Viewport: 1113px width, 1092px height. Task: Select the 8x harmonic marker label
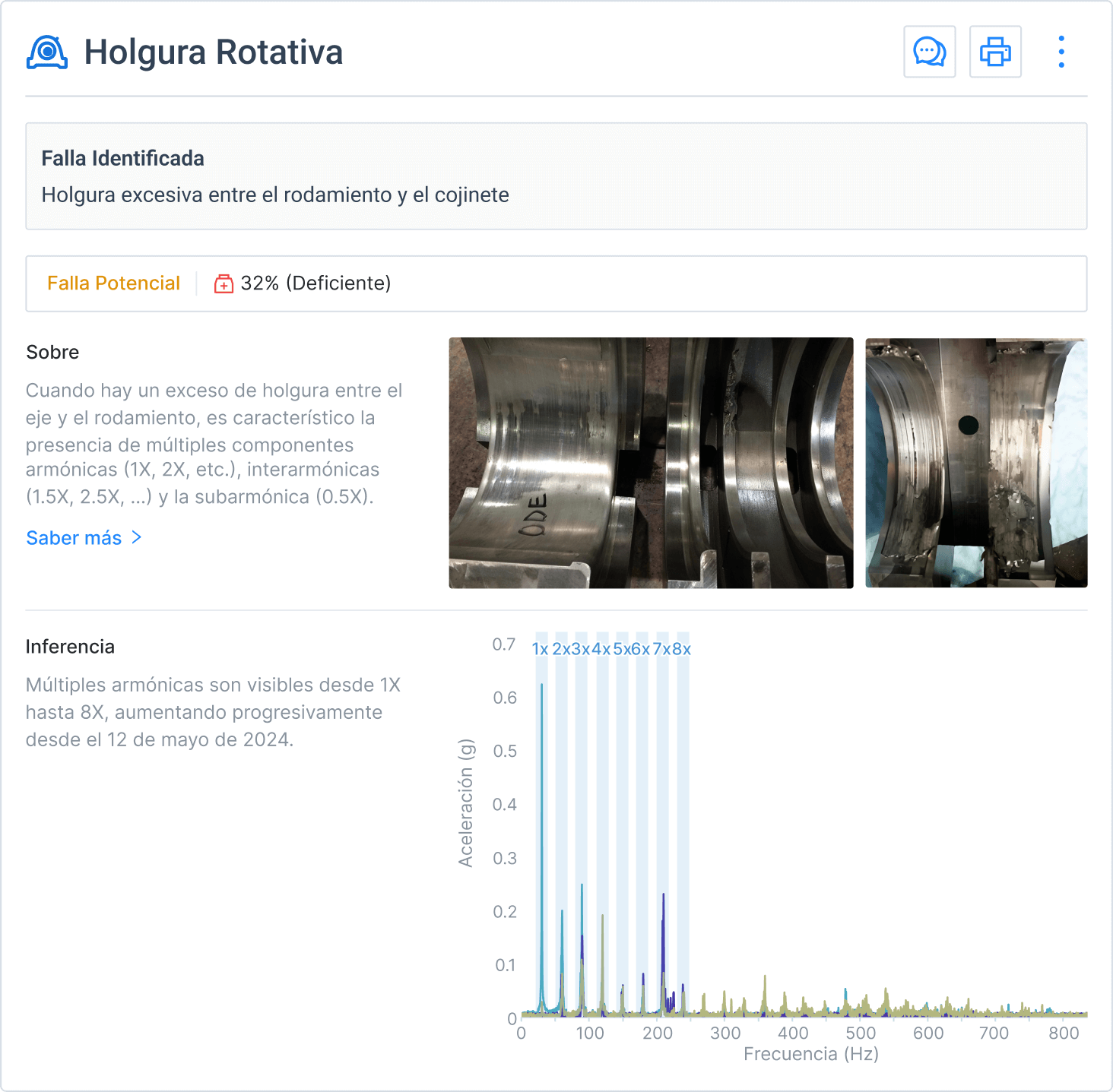pos(682,649)
